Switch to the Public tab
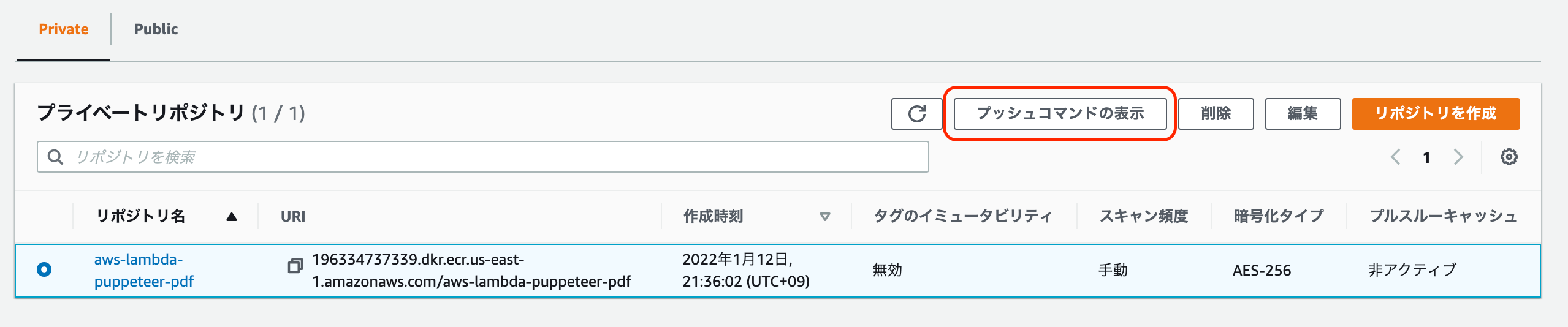Screen dimensions: 1568x327 tap(156, 29)
